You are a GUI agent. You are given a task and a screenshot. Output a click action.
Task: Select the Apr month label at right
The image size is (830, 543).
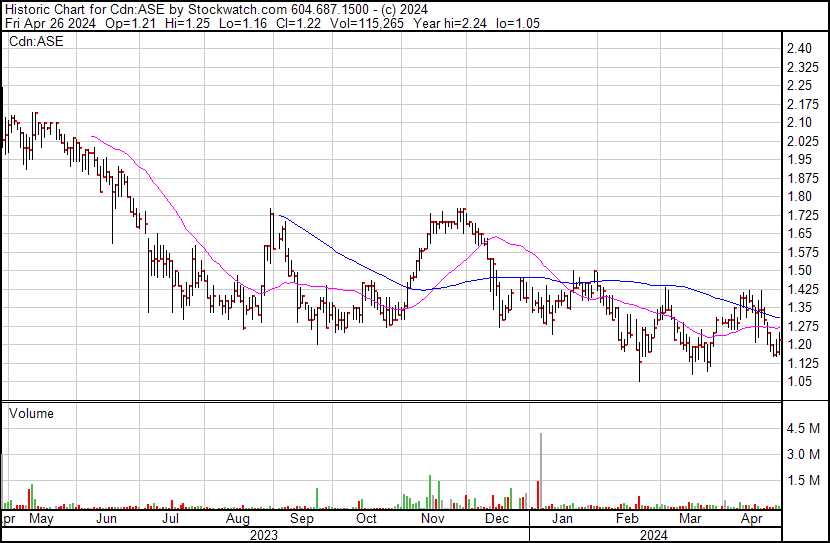coord(752,519)
